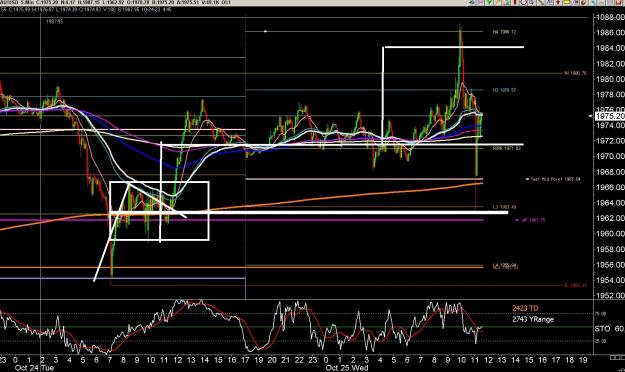Click the symbol info header at top left
The height and width of the screenshot is (372, 625).
click(x=116, y=2)
